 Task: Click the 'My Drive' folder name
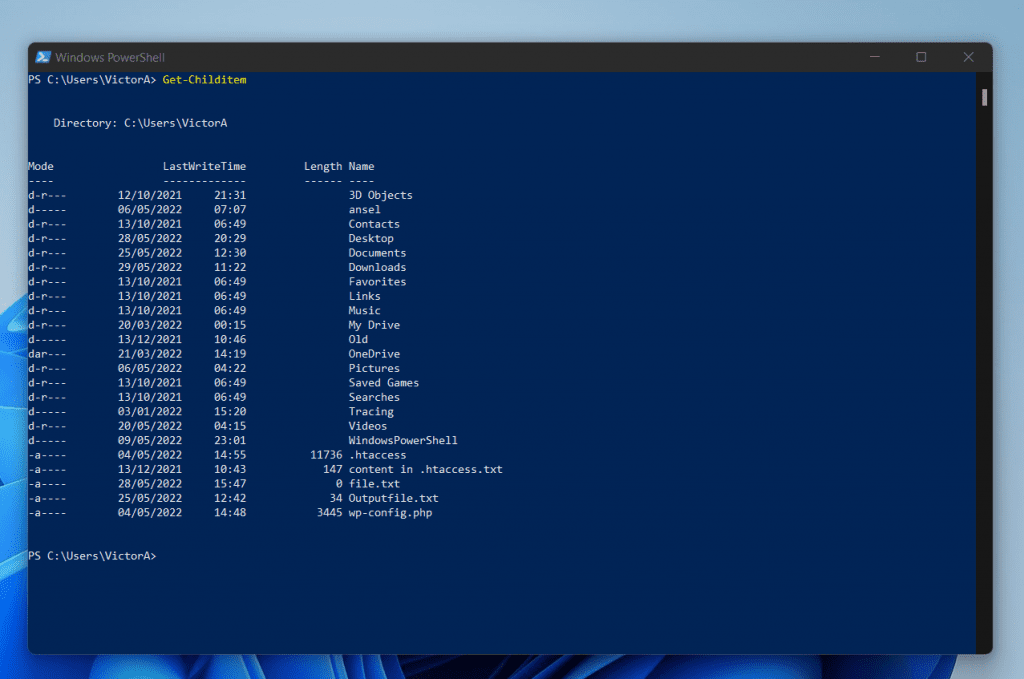click(374, 325)
